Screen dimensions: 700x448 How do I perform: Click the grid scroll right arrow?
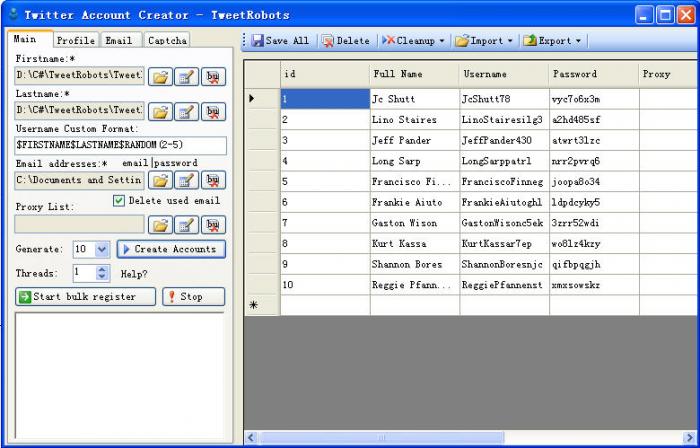click(690, 437)
